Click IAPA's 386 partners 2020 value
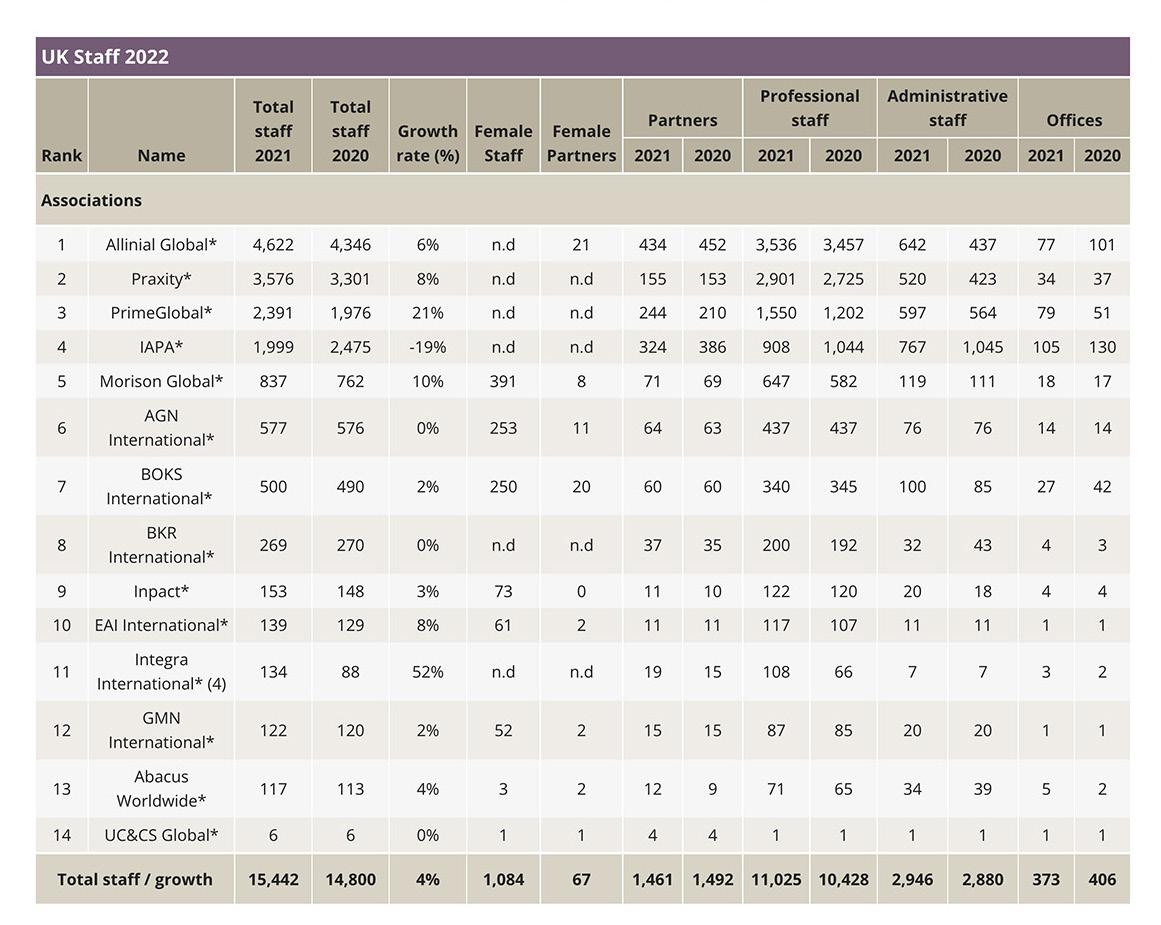 [x=712, y=347]
